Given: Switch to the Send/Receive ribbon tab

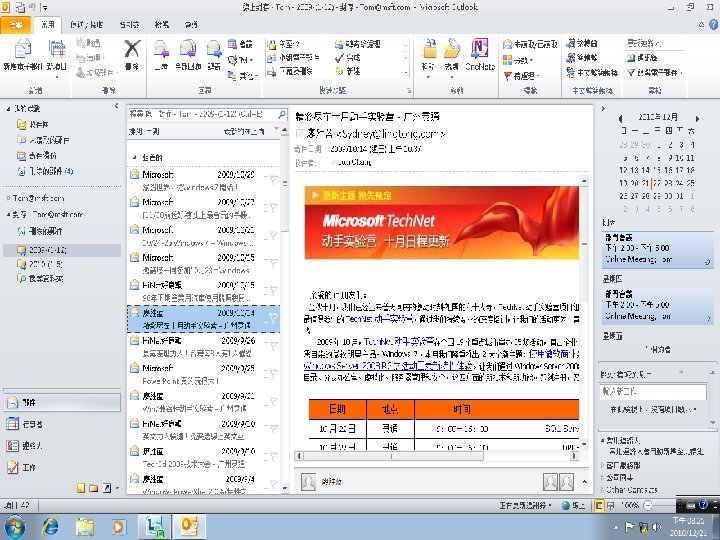Looking at the screenshot, I should point(86,25).
